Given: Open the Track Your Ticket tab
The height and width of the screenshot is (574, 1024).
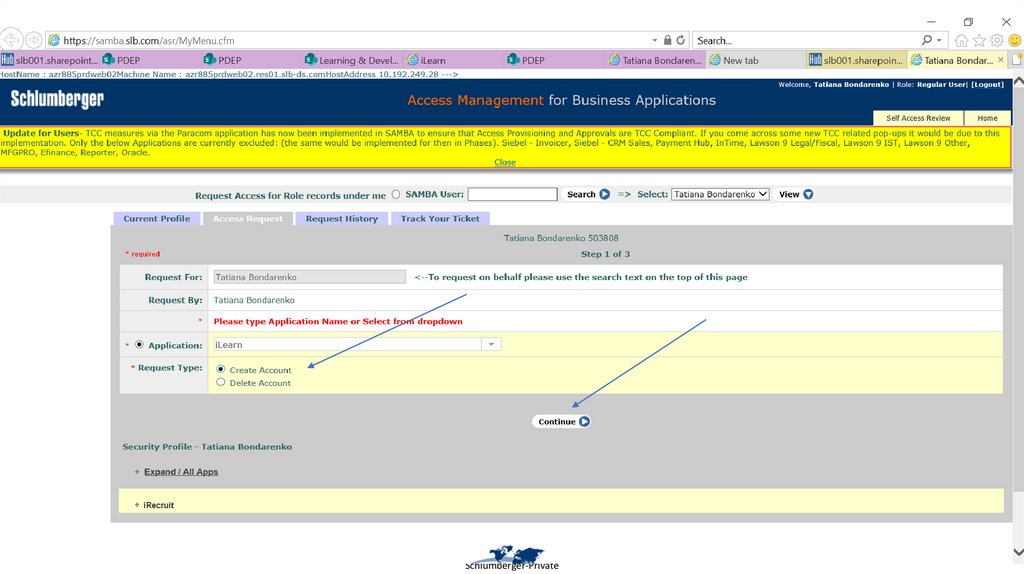Looking at the screenshot, I should tap(440, 219).
